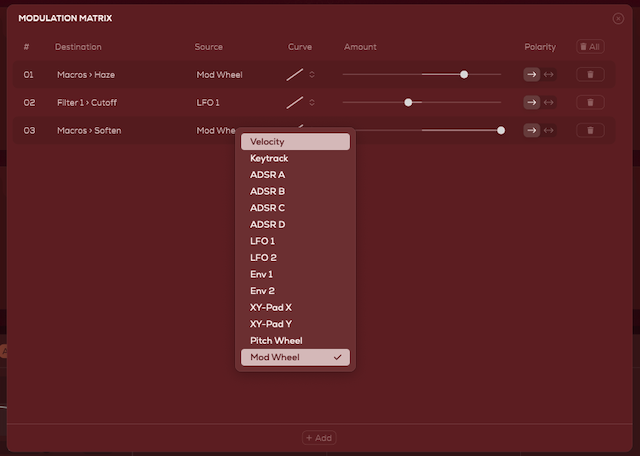Open the Mod Wheel source dropdown in row 01
The height and width of the screenshot is (456, 640).
point(220,74)
